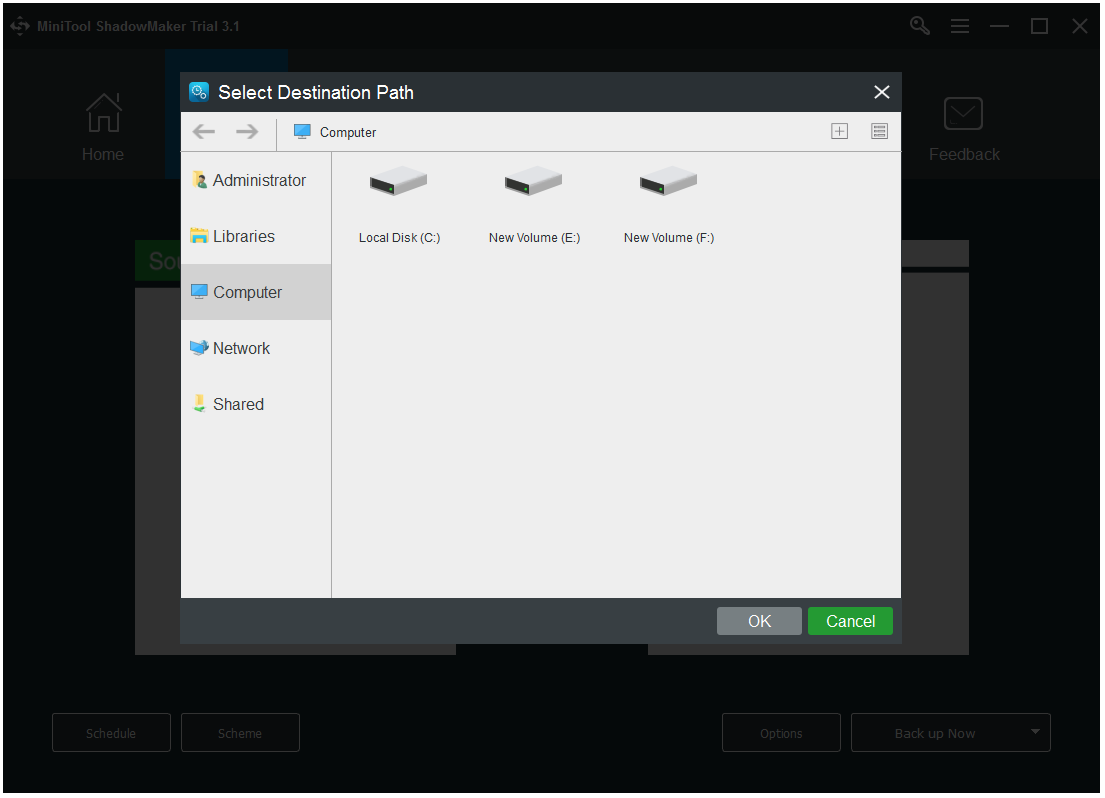The image size is (1105, 798).
Task: Confirm destination with OK button
Action: click(759, 621)
